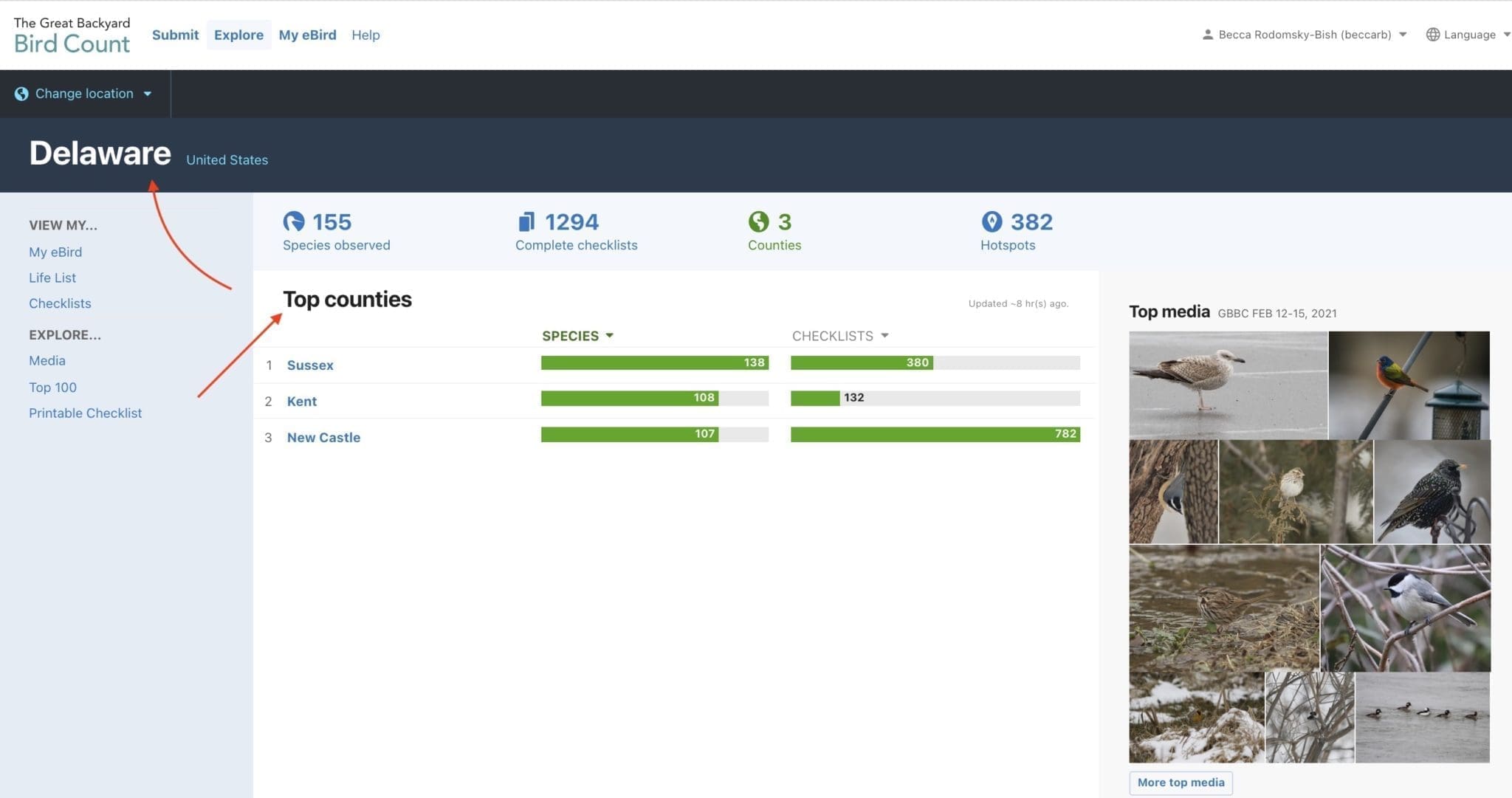
Task: Click New Castle checklists bar showing 782
Action: click(x=935, y=434)
